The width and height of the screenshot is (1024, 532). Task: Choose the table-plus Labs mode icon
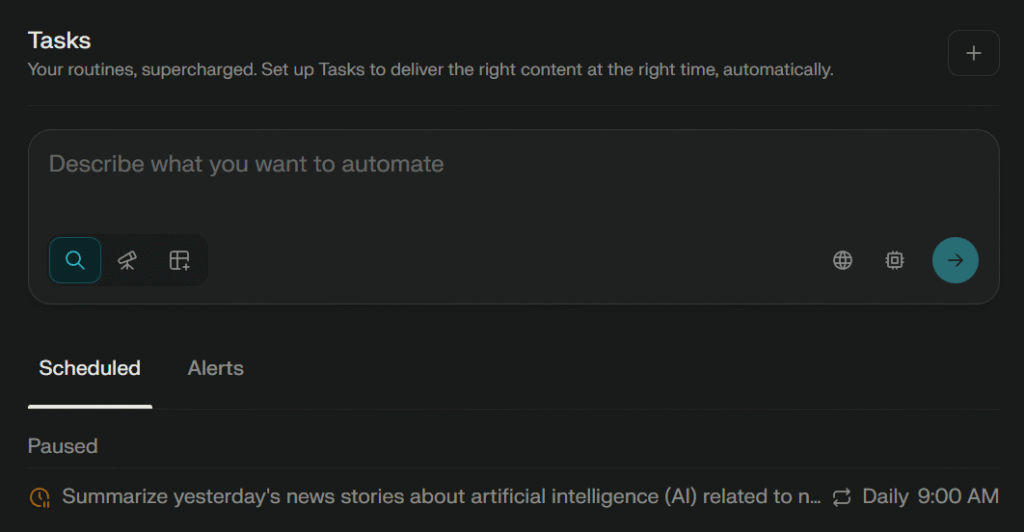(179, 260)
